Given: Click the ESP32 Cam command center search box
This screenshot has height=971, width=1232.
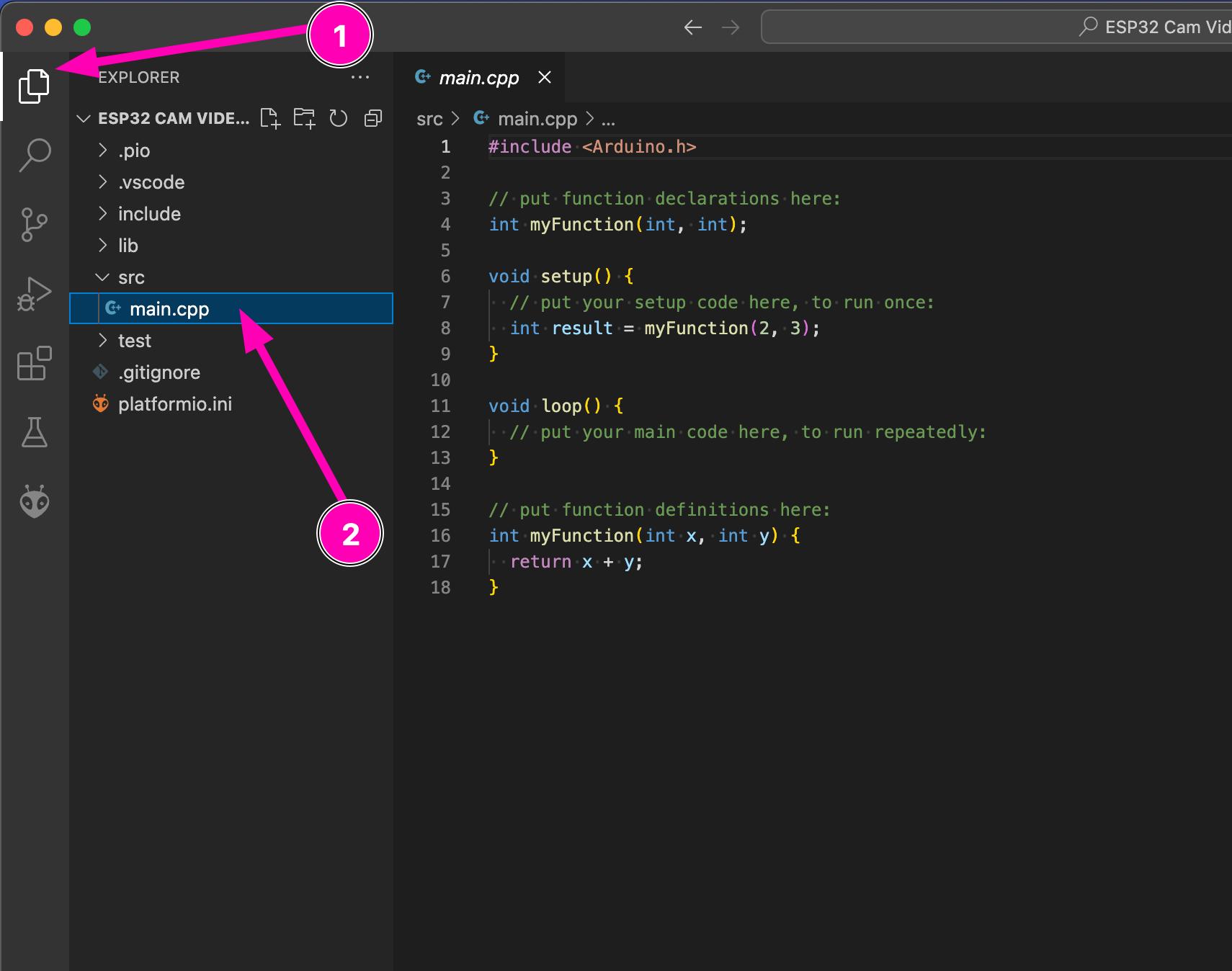Looking at the screenshot, I should [x=997, y=27].
